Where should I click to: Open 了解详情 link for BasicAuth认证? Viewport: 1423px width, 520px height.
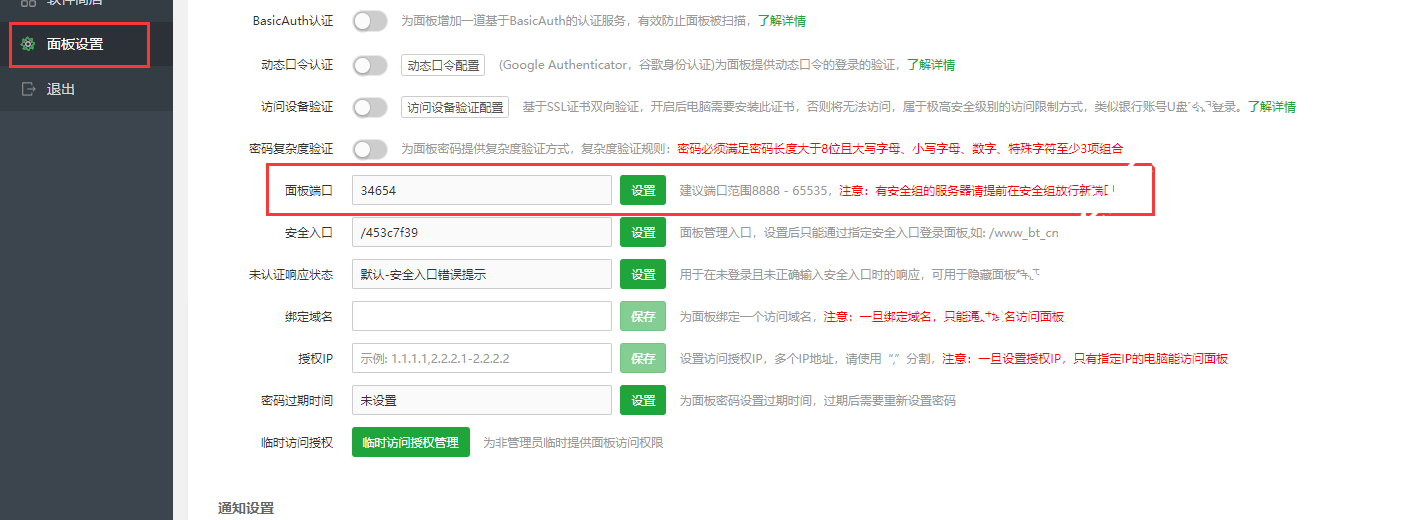click(x=782, y=20)
